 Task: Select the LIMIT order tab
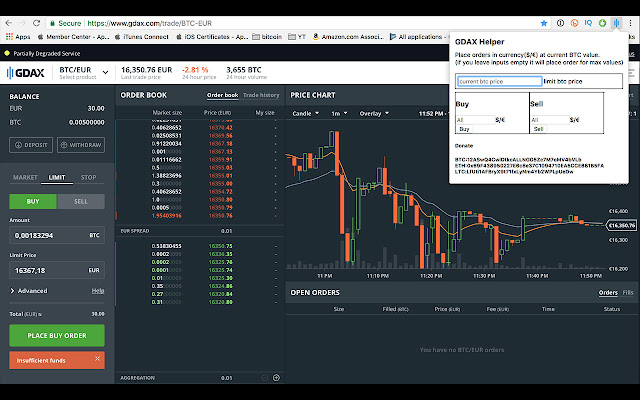tap(57, 177)
